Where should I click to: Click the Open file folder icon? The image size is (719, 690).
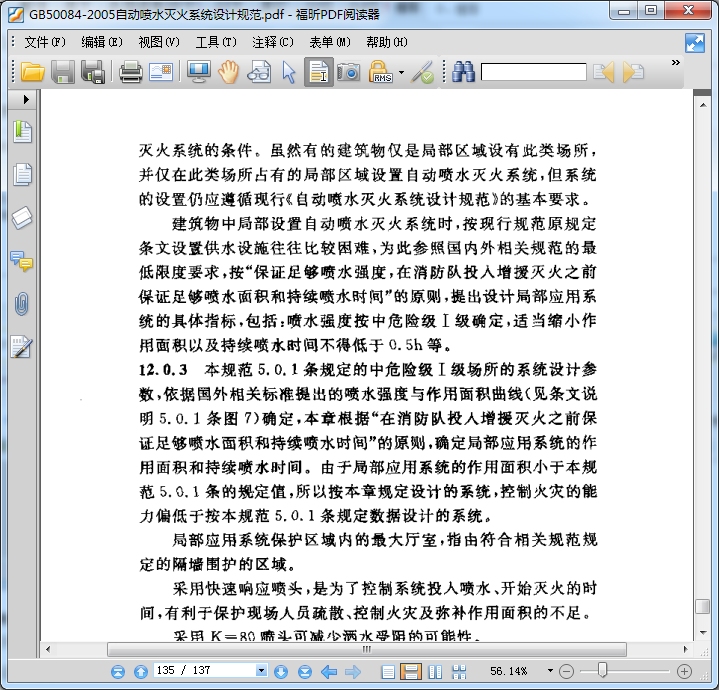click(32, 71)
